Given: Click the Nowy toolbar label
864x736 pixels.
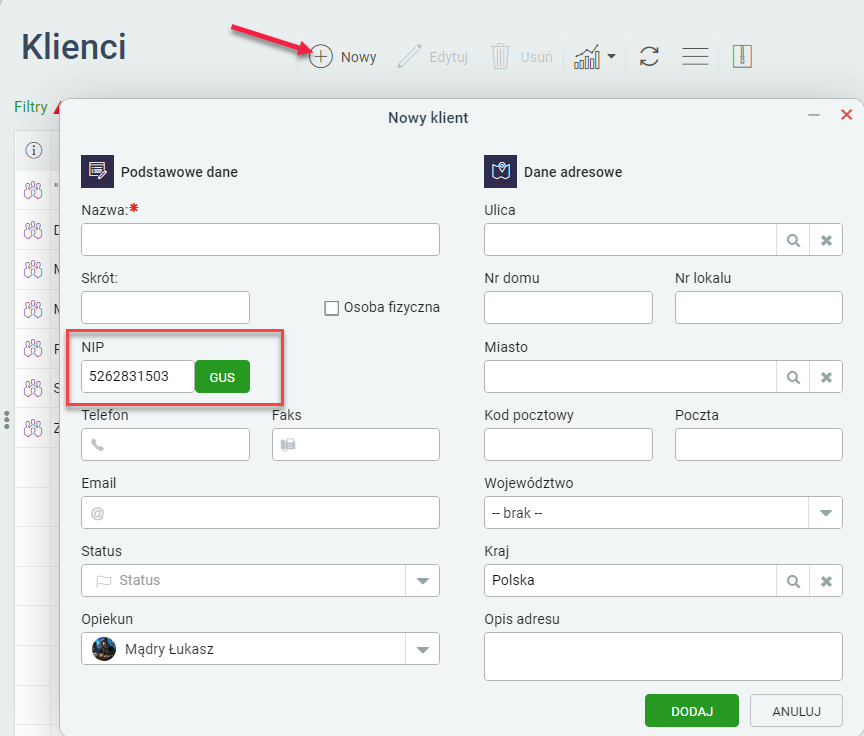Looking at the screenshot, I should (358, 57).
